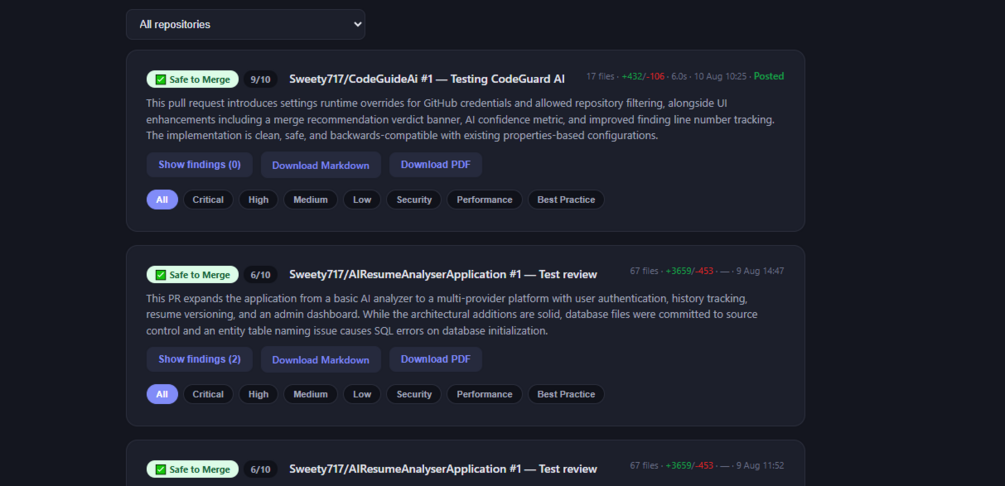Filter CodeGuideAi findings by High
The image size is (1005, 486).
(258, 199)
